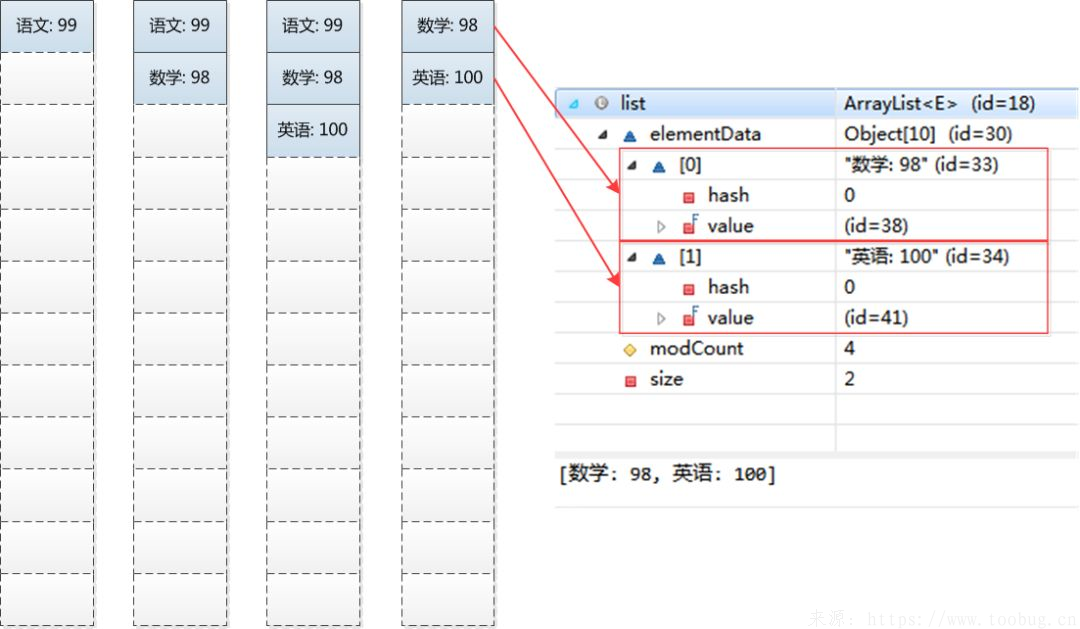1080x629 pixels.
Task: Click the field icon beside value (id=41)
Action: click(689, 317)
